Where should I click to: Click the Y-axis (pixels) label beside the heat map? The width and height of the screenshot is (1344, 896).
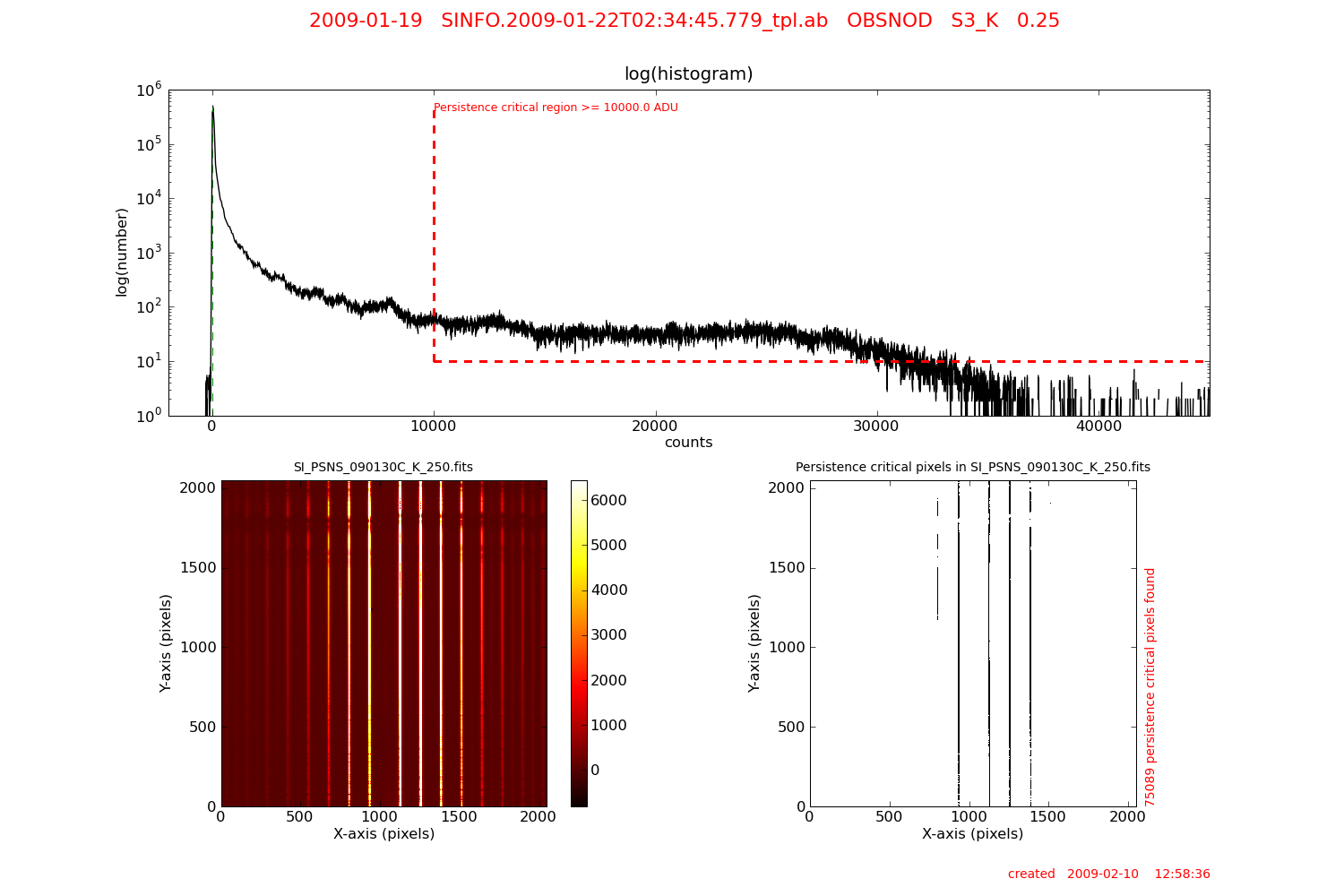[x=165, y=643]
